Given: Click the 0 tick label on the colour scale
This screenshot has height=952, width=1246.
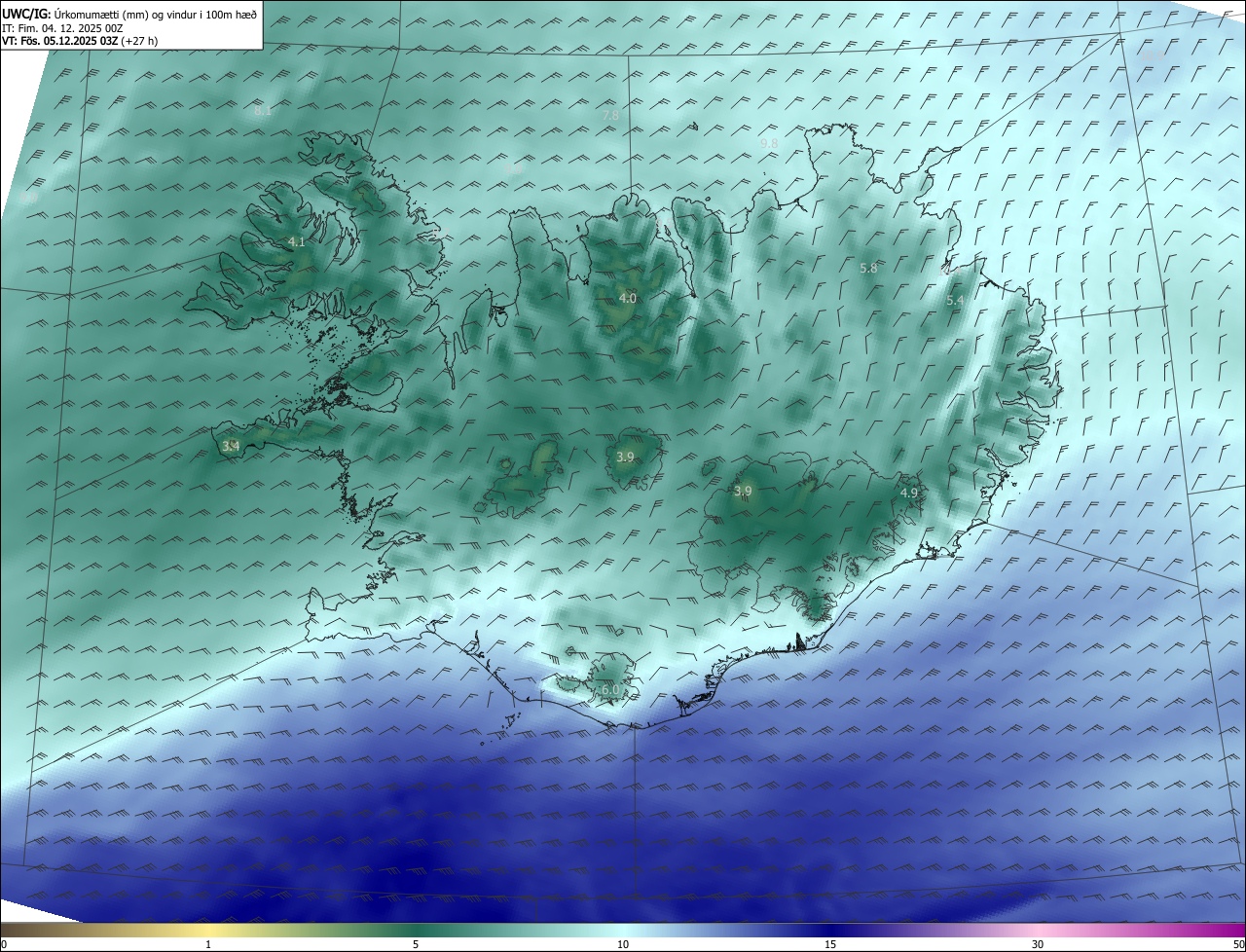Looking at the screenshot, I should (x=4, y=944).
